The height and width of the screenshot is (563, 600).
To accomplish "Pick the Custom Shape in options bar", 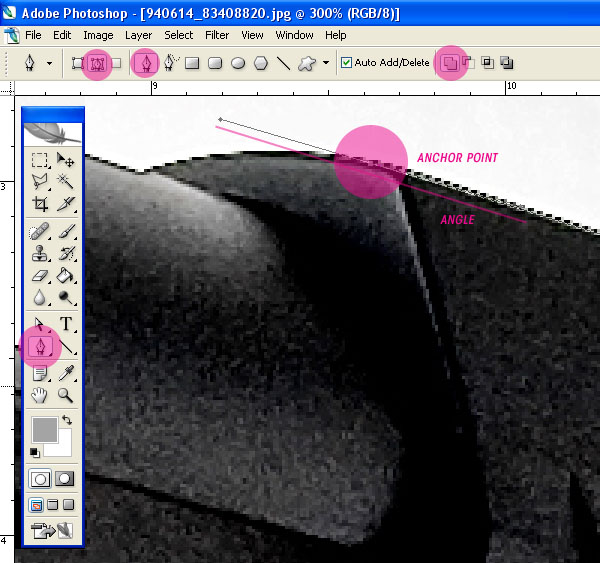I will click(307, 64).
